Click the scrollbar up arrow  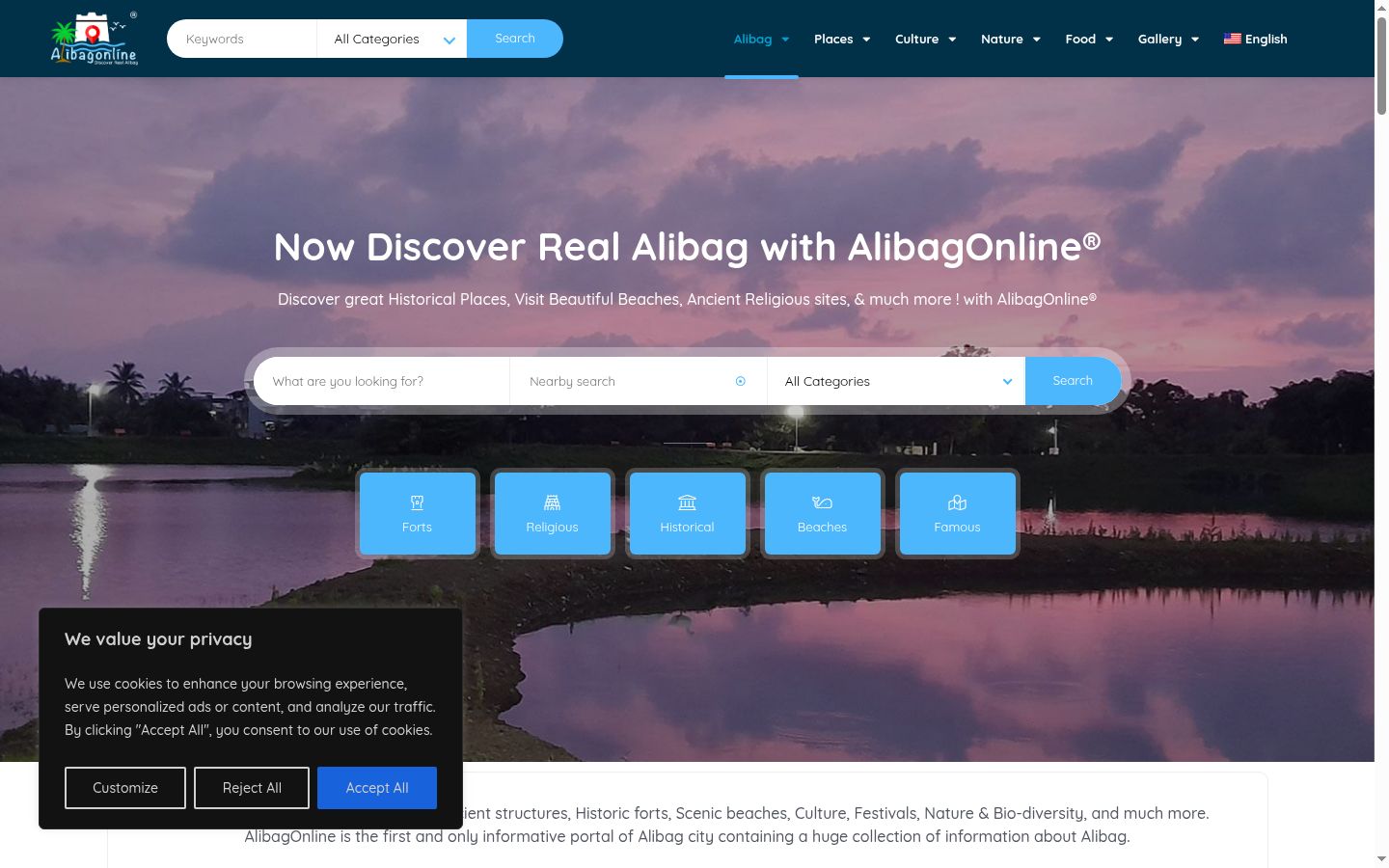click(1381, 8)
